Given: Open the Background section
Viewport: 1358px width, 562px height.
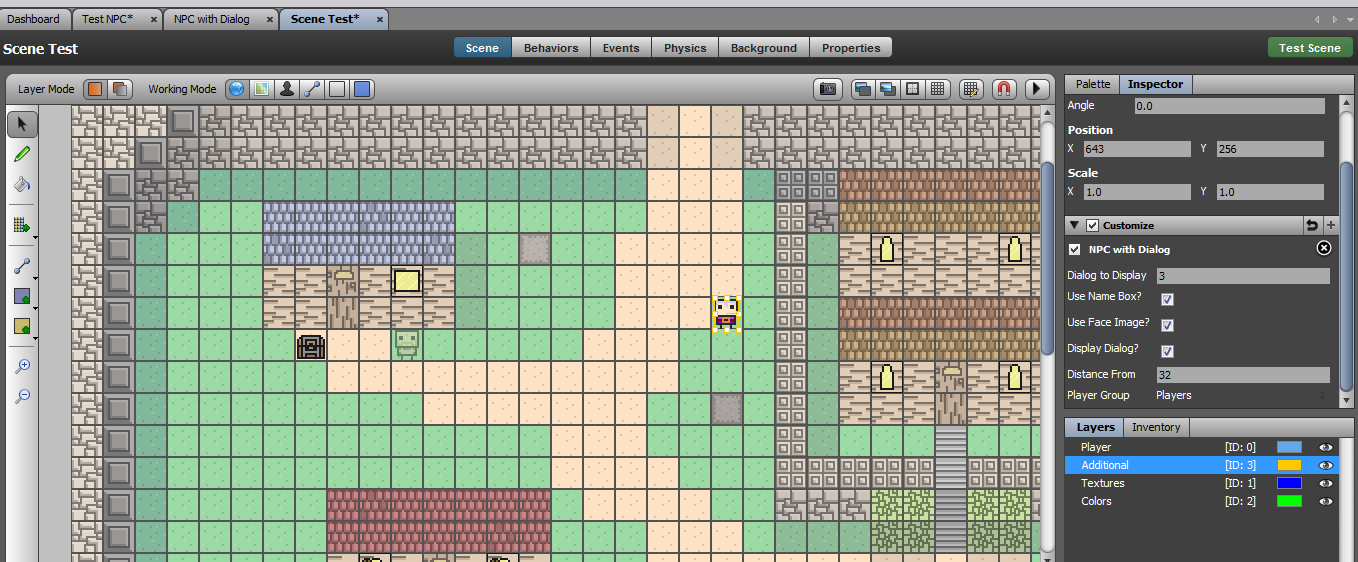Looking at the screenshot, I should point(764,47).
